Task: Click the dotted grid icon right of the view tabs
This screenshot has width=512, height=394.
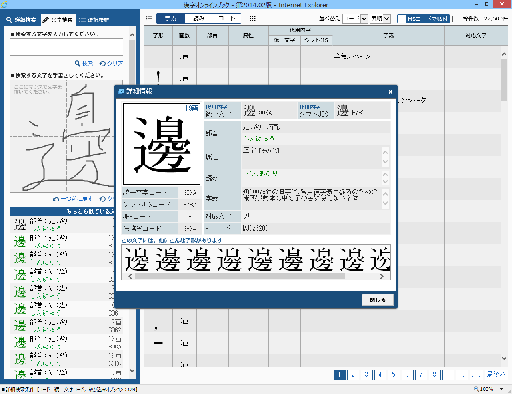Action: pyautogui.click(x=252, y=18)
